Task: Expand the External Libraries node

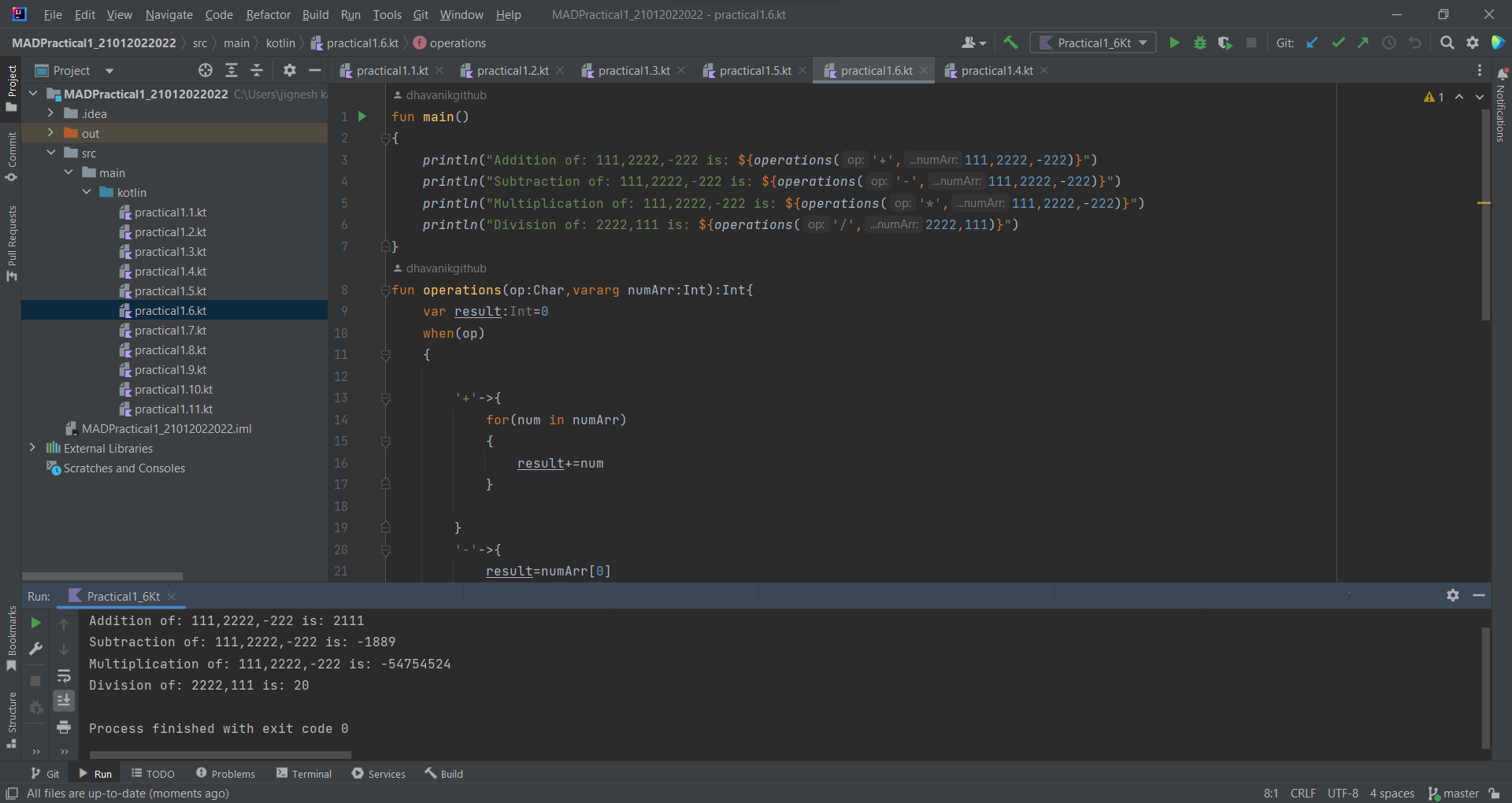Action: click(x=32, y=448)
